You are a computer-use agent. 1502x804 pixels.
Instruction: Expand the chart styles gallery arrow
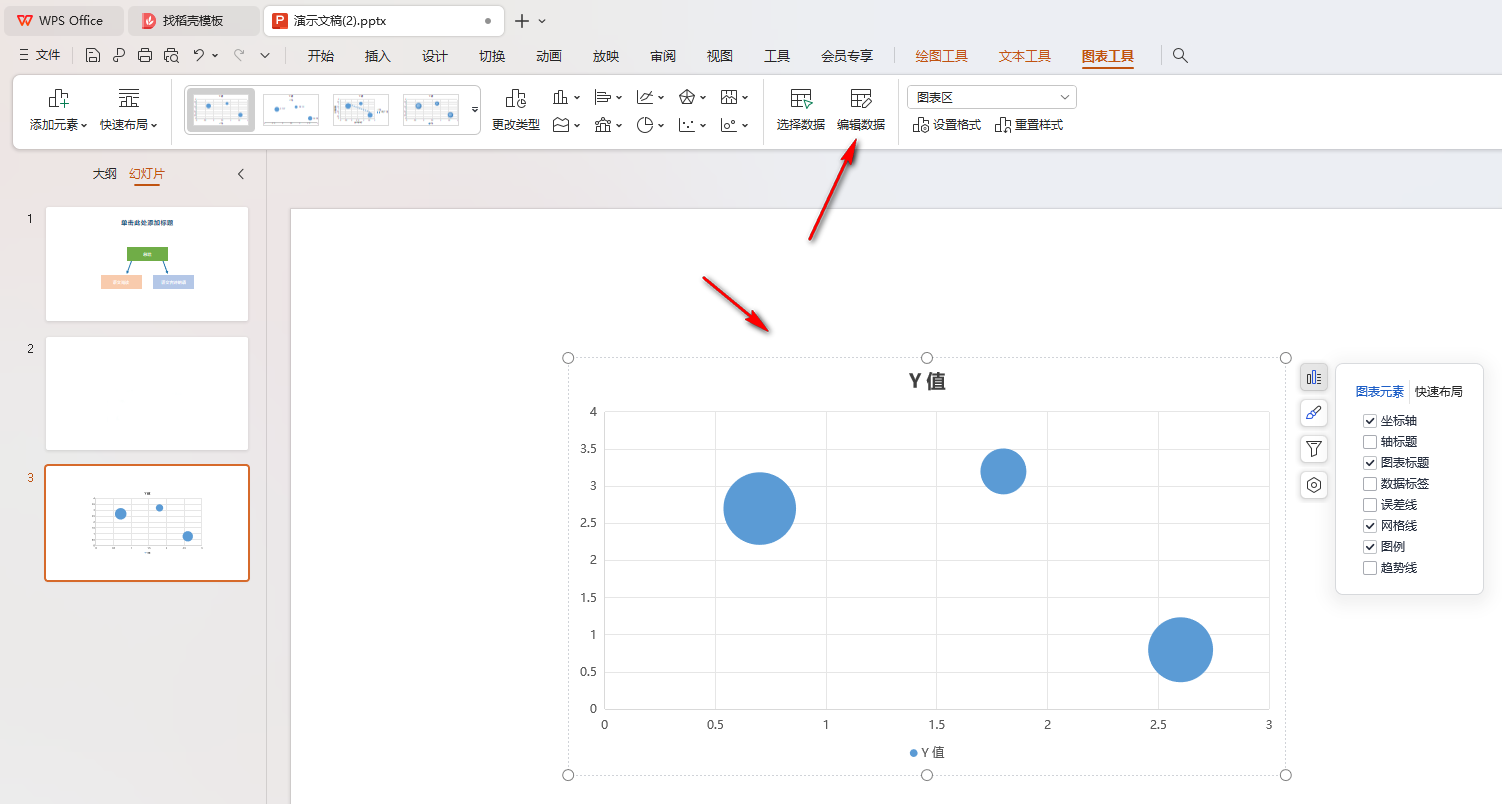[x=475, y=109]
